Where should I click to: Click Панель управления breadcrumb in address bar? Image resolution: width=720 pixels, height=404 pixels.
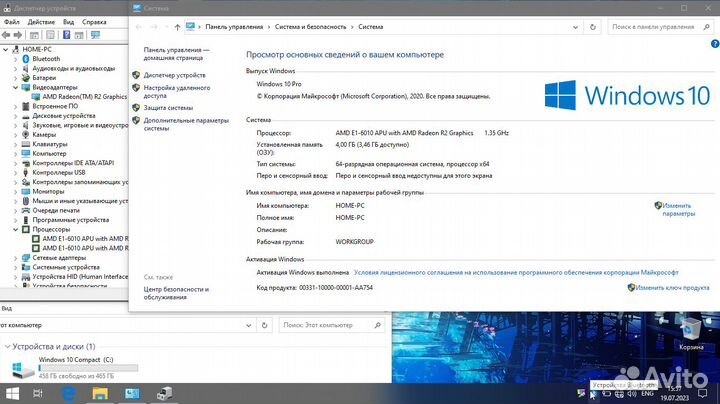(x=234, y=27)
